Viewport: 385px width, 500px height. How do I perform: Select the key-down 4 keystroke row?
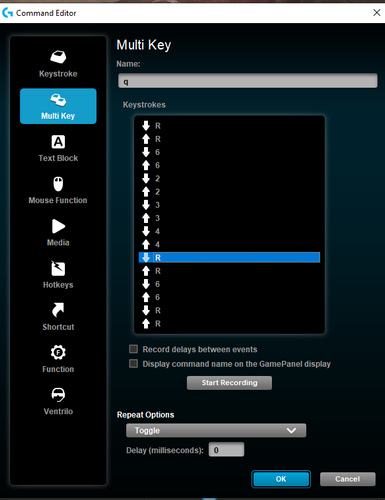229,231
